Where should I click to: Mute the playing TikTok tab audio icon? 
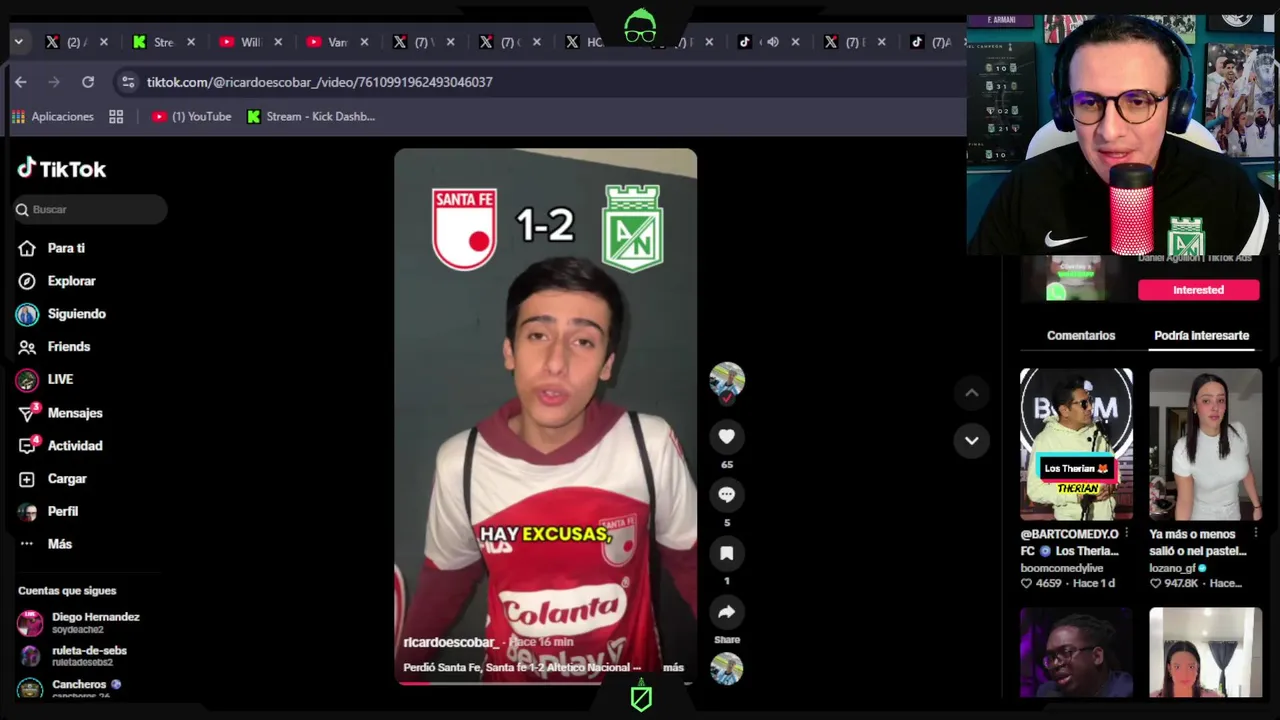pyautogui.click(x=772, y=42)
